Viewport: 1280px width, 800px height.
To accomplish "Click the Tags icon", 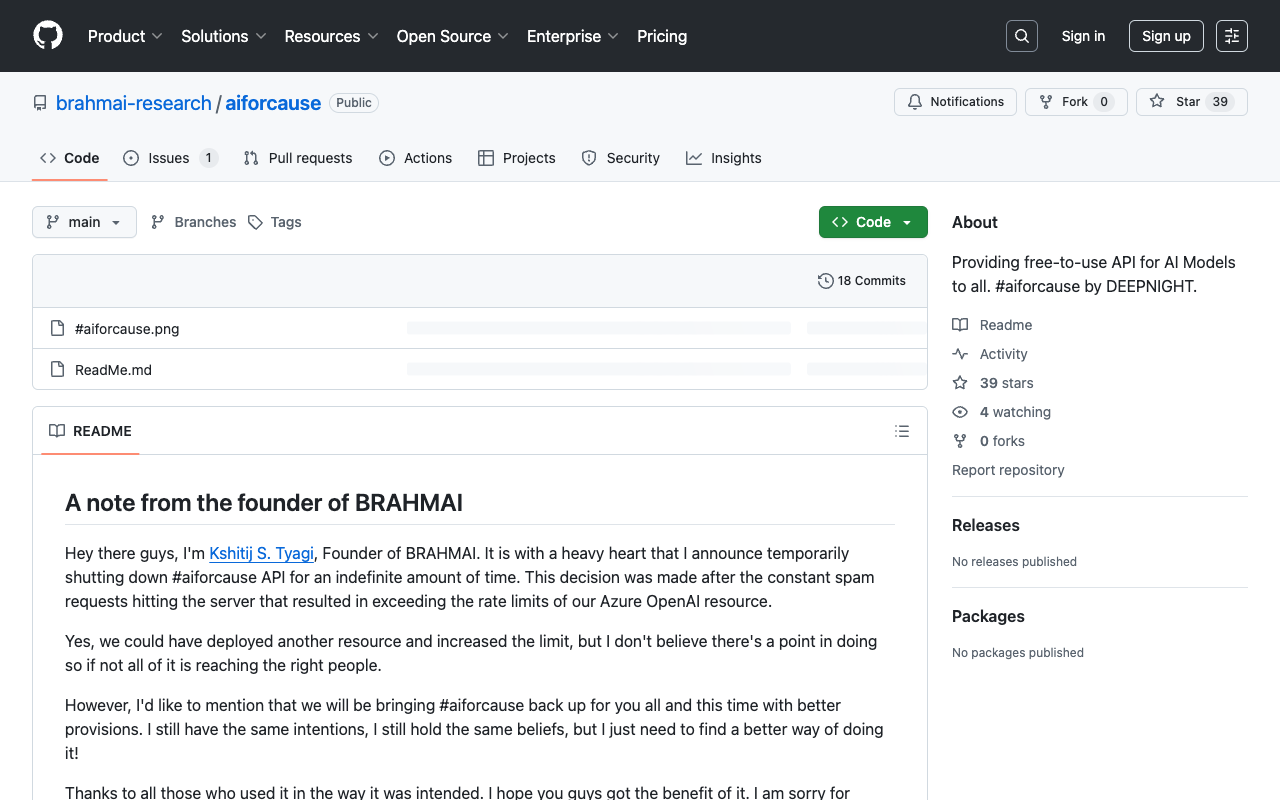I will click(x=256, y=222).
